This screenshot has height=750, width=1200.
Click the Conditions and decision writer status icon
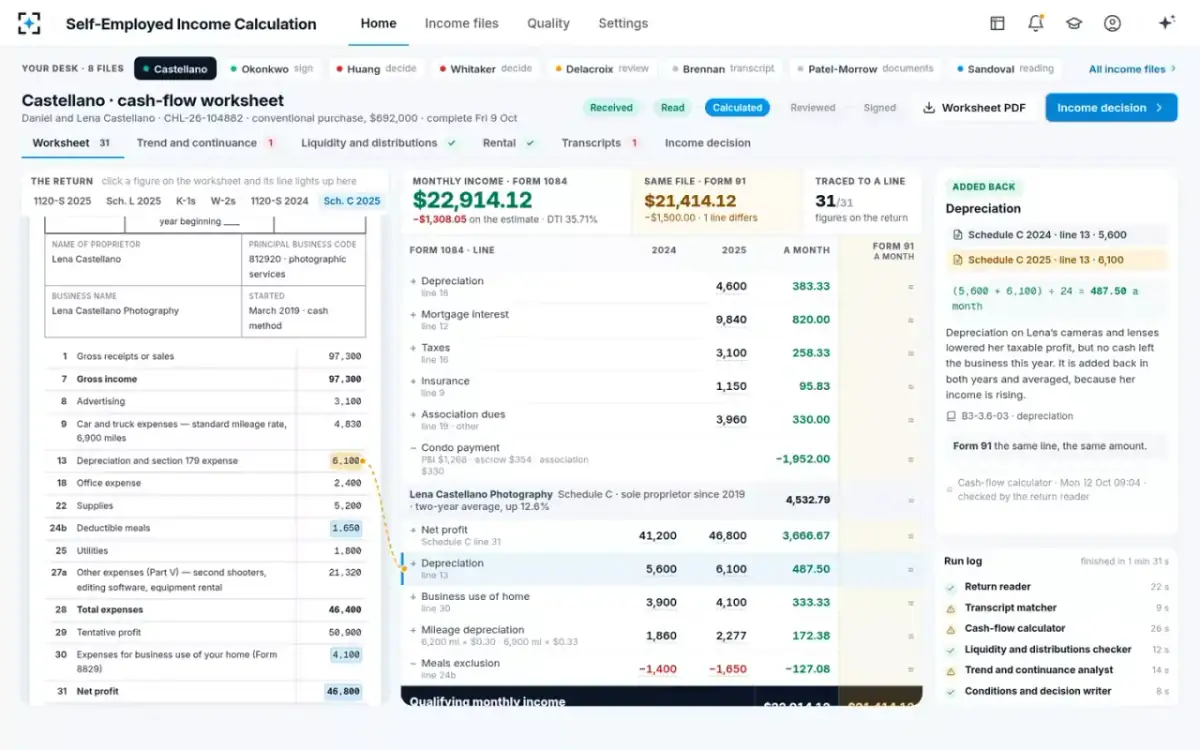pyautogui.click(x=951, y=691)
